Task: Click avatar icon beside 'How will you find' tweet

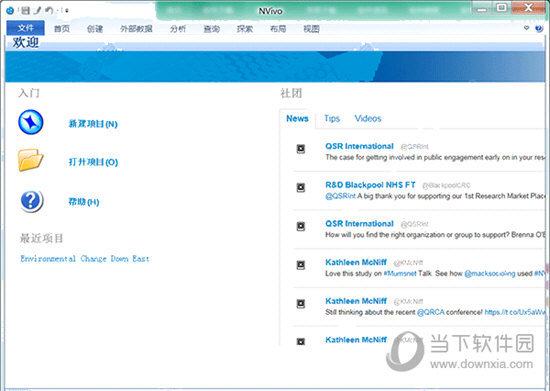Action: point(301,226)
